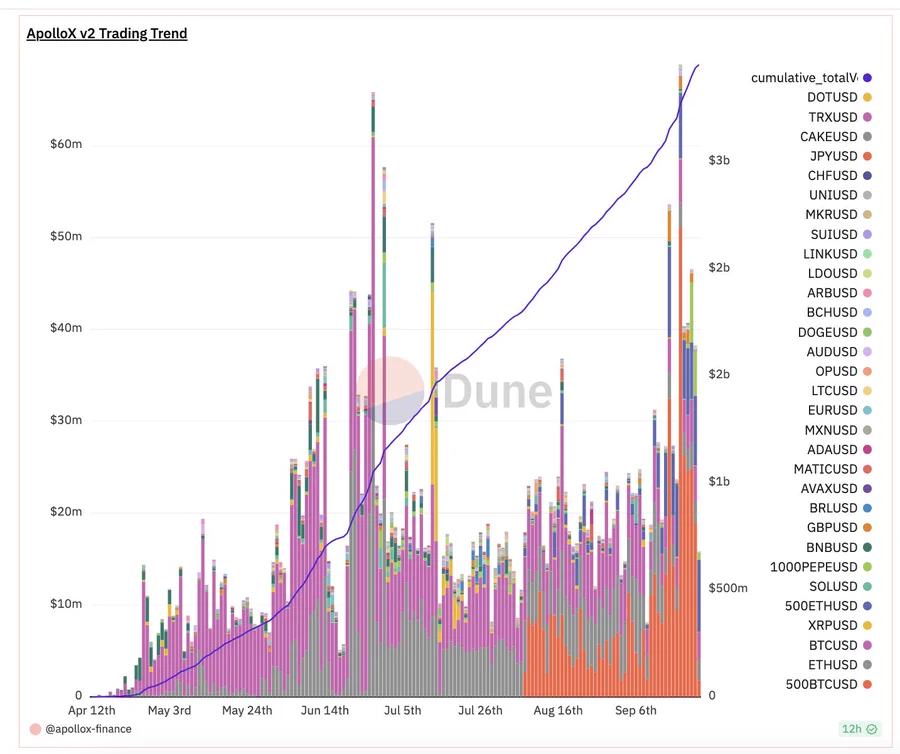Hide the BNBUSD series from the legend
This screenshot has width=900, height=754.
[830, 548]
